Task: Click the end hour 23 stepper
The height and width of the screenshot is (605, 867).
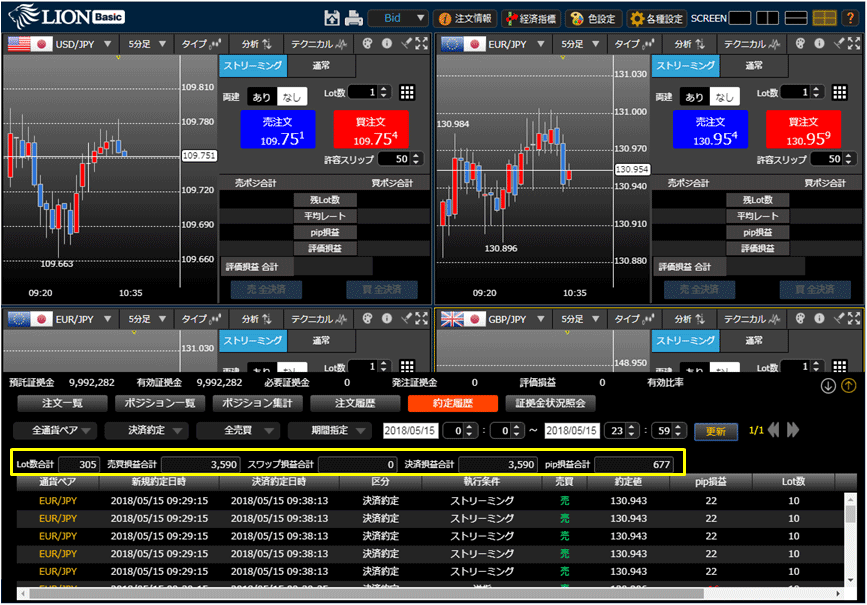Action: 631,431
